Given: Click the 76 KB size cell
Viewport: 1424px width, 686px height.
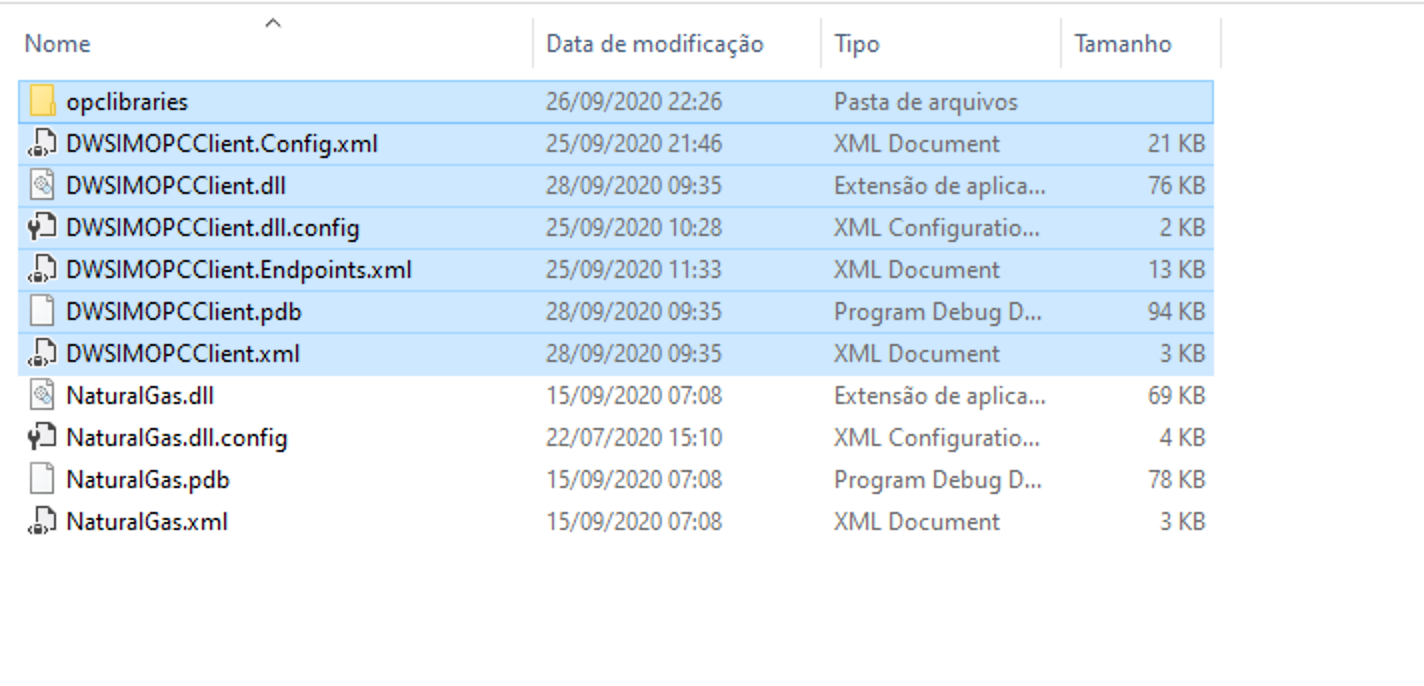Looking at the screenshot, I should coord(1176,186).
